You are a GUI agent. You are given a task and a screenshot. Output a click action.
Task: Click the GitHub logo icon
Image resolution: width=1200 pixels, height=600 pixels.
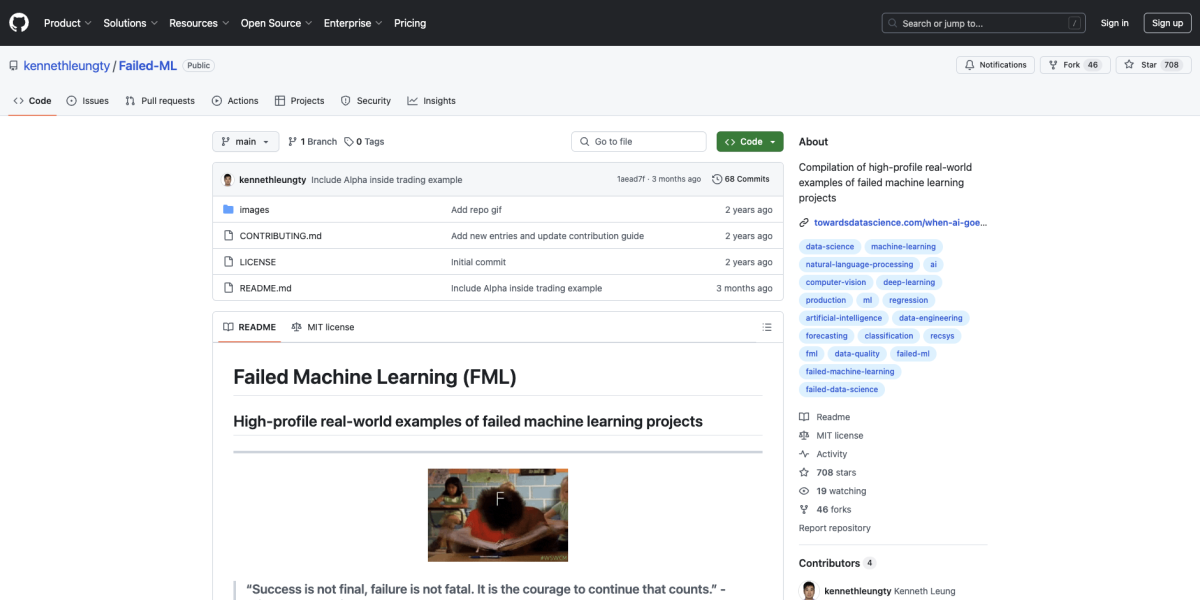point(19,23)
